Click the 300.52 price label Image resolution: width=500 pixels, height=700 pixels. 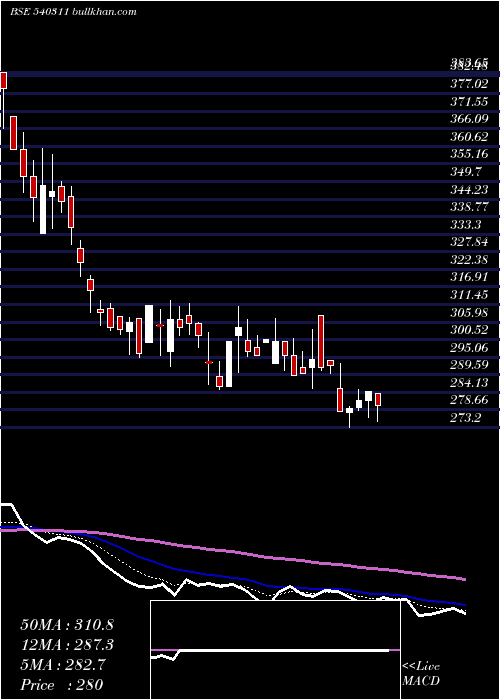[469, 330]
